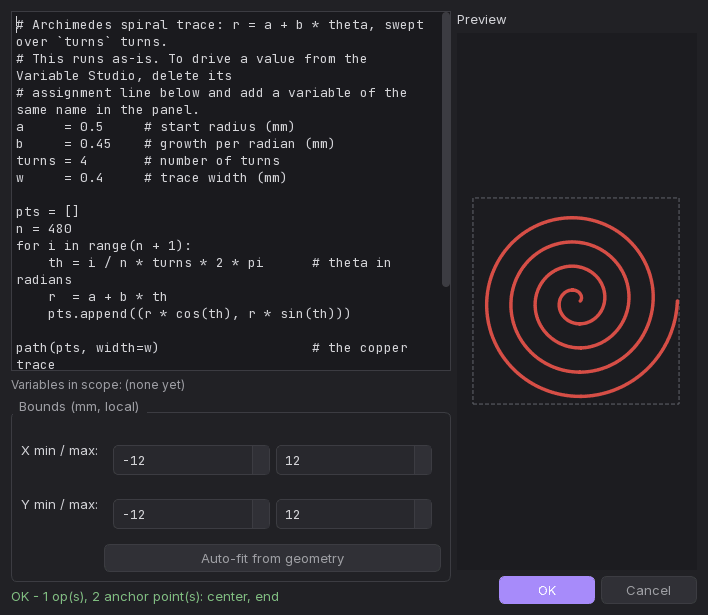Screen dimensions: 708x615
Task: Click the spiral preview thumbnail
Action: [576, 301]
